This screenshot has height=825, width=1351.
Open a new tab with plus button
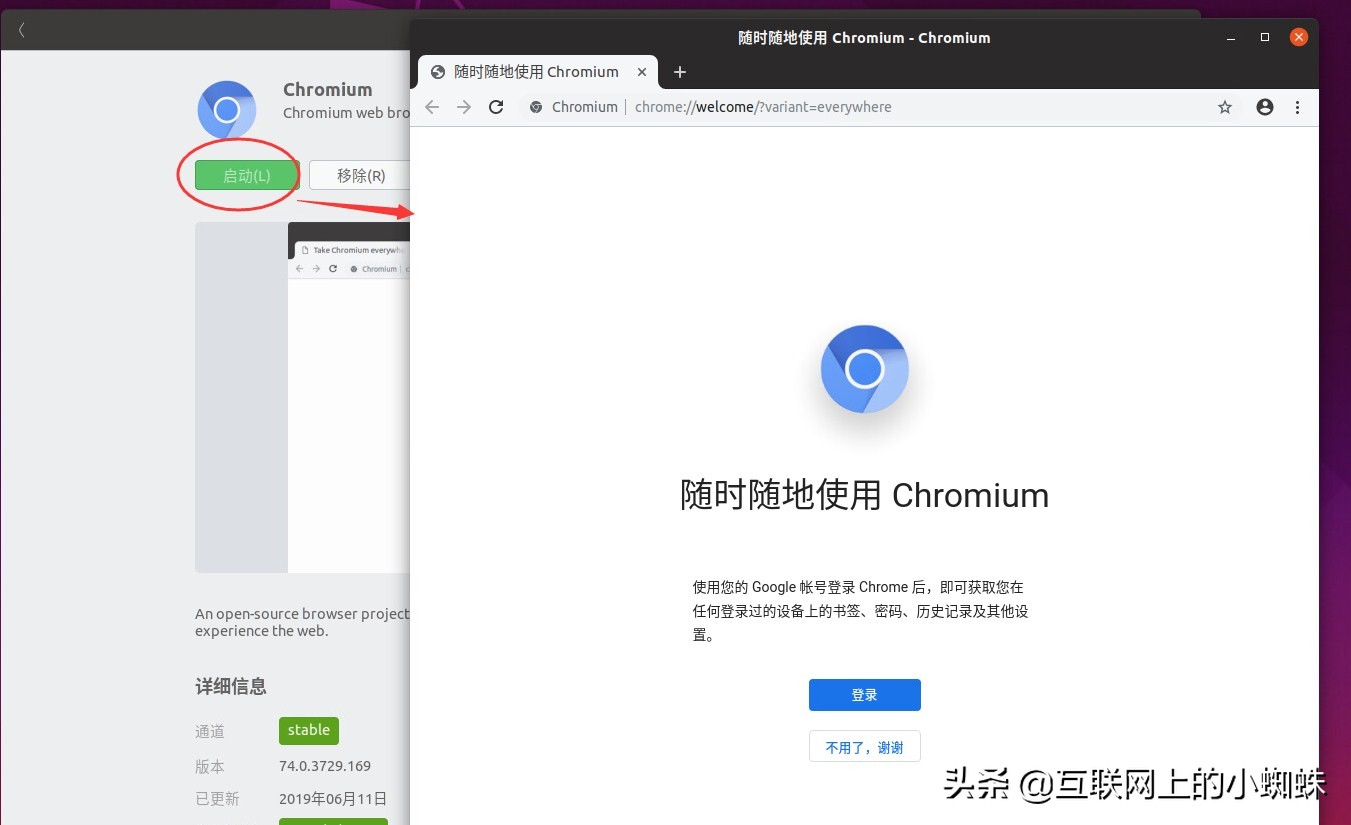click(680, 72)
